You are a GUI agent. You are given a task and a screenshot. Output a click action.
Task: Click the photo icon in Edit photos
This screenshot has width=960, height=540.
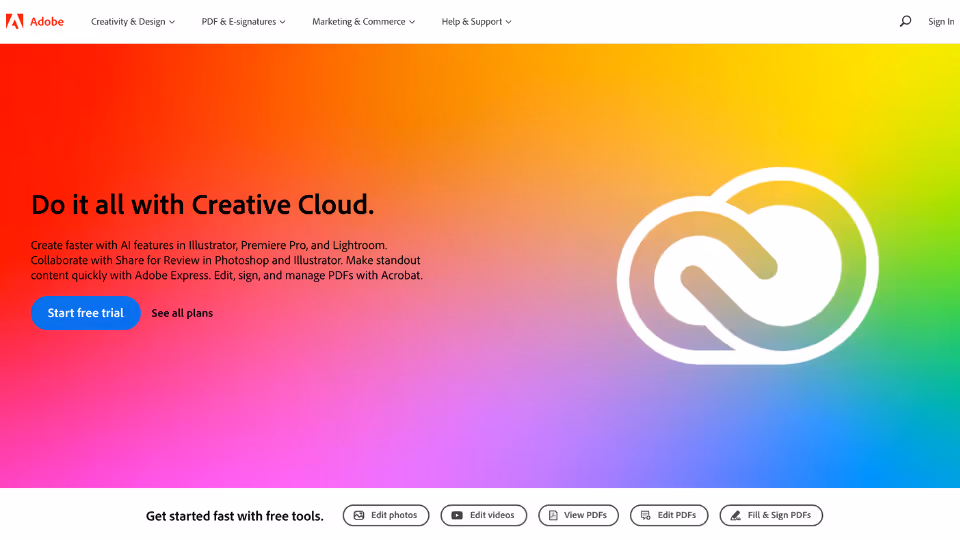(x=359, y=516)
